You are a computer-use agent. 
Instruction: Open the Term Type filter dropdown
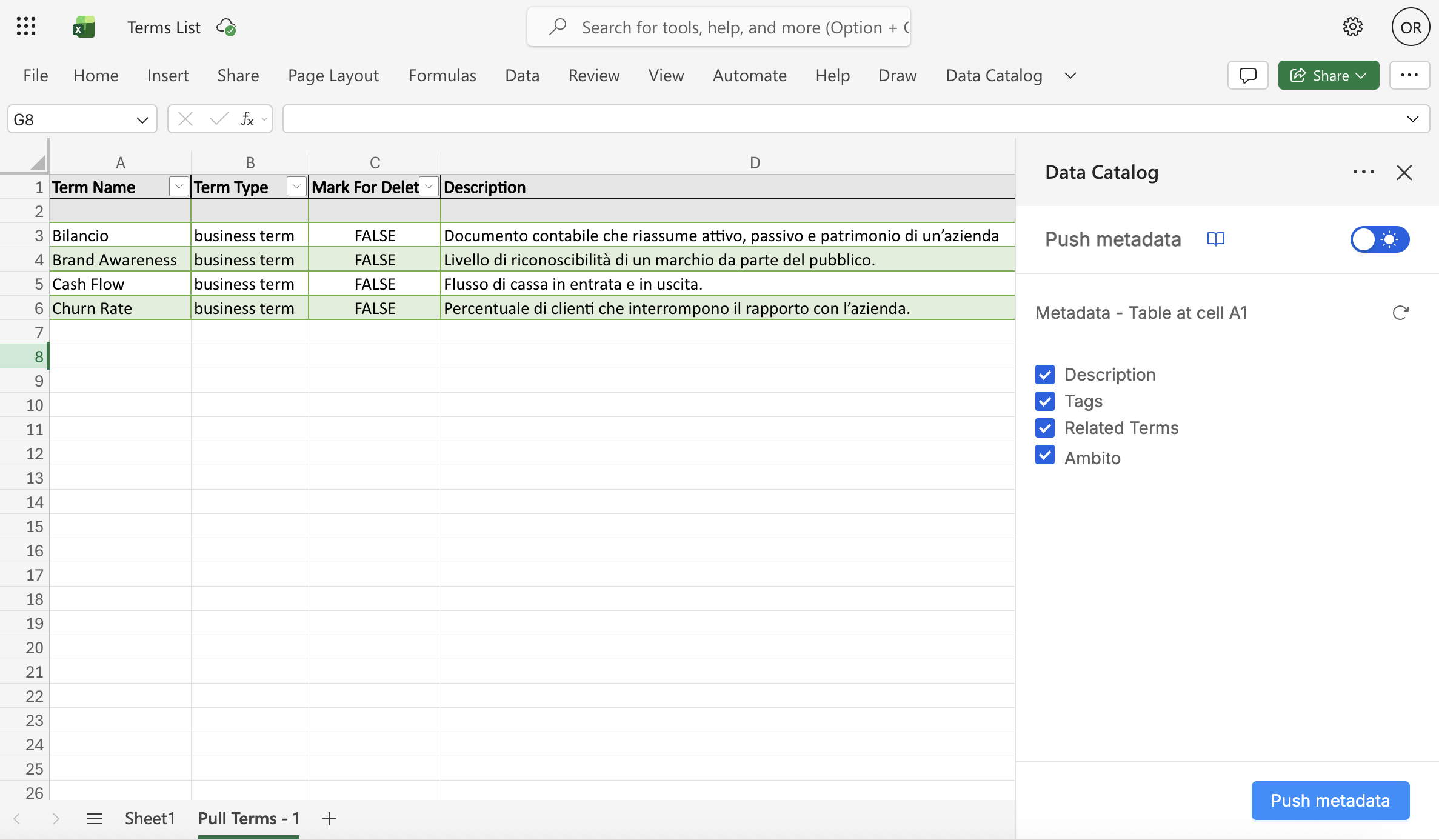(296, 187)
